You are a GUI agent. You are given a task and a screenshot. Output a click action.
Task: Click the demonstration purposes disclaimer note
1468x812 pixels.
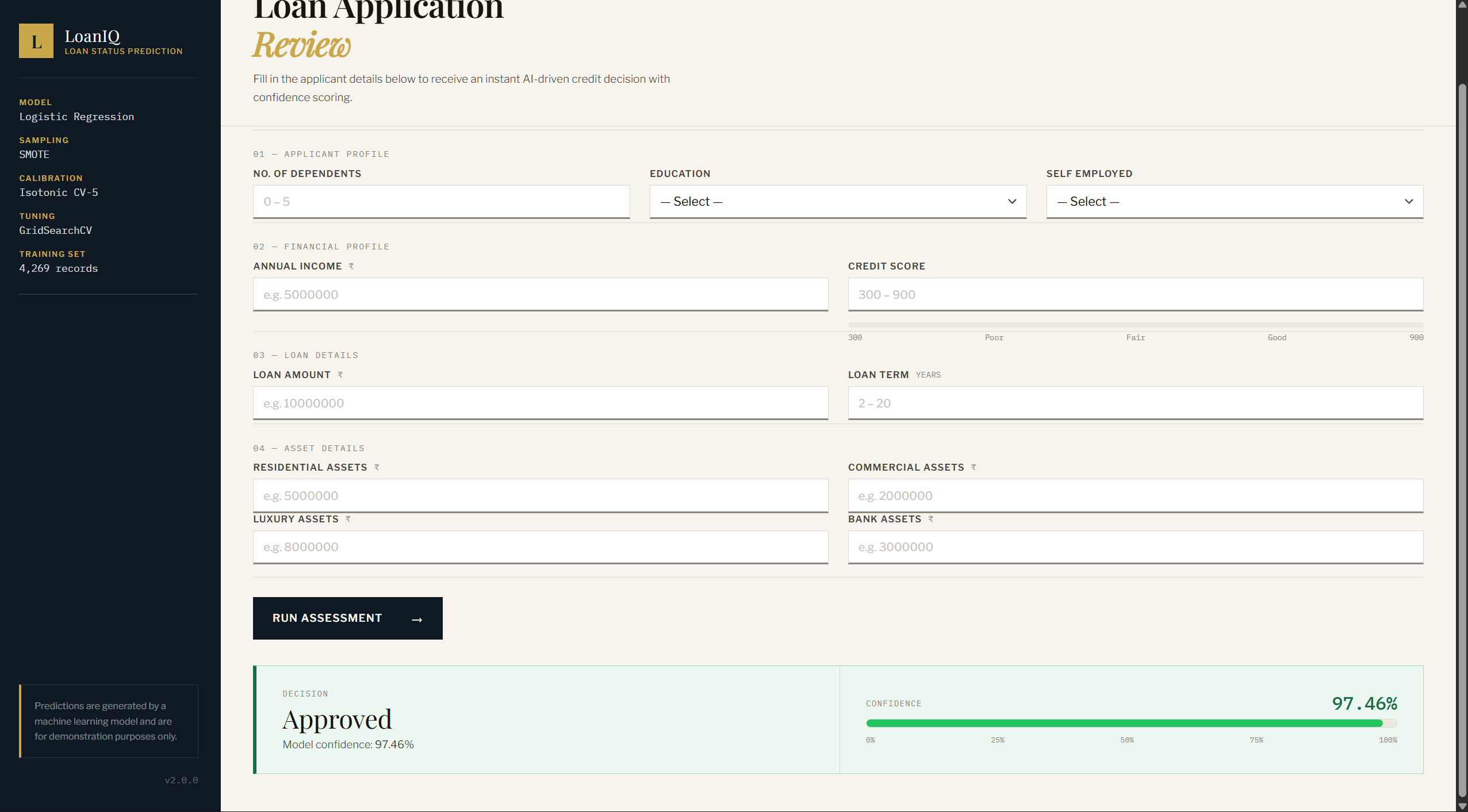tap(109, 721)
